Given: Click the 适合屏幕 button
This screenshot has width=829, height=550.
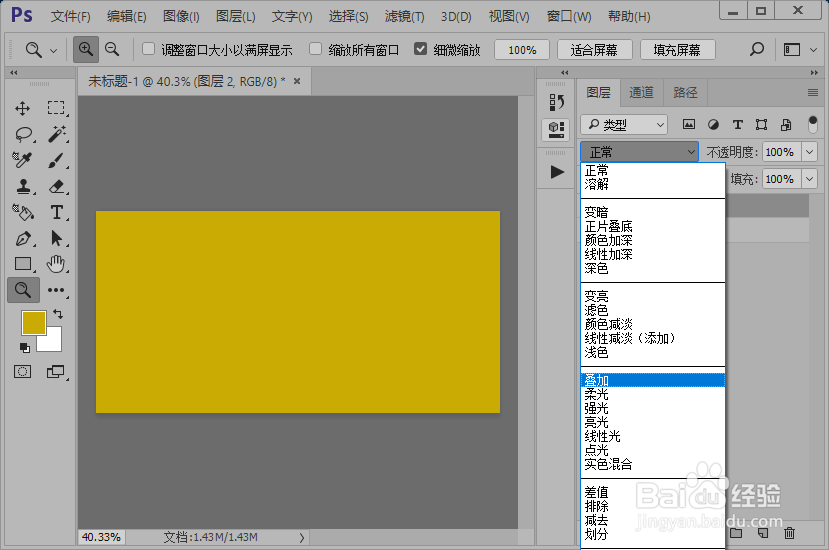Looking at the screenshot, I should (594, 50).
